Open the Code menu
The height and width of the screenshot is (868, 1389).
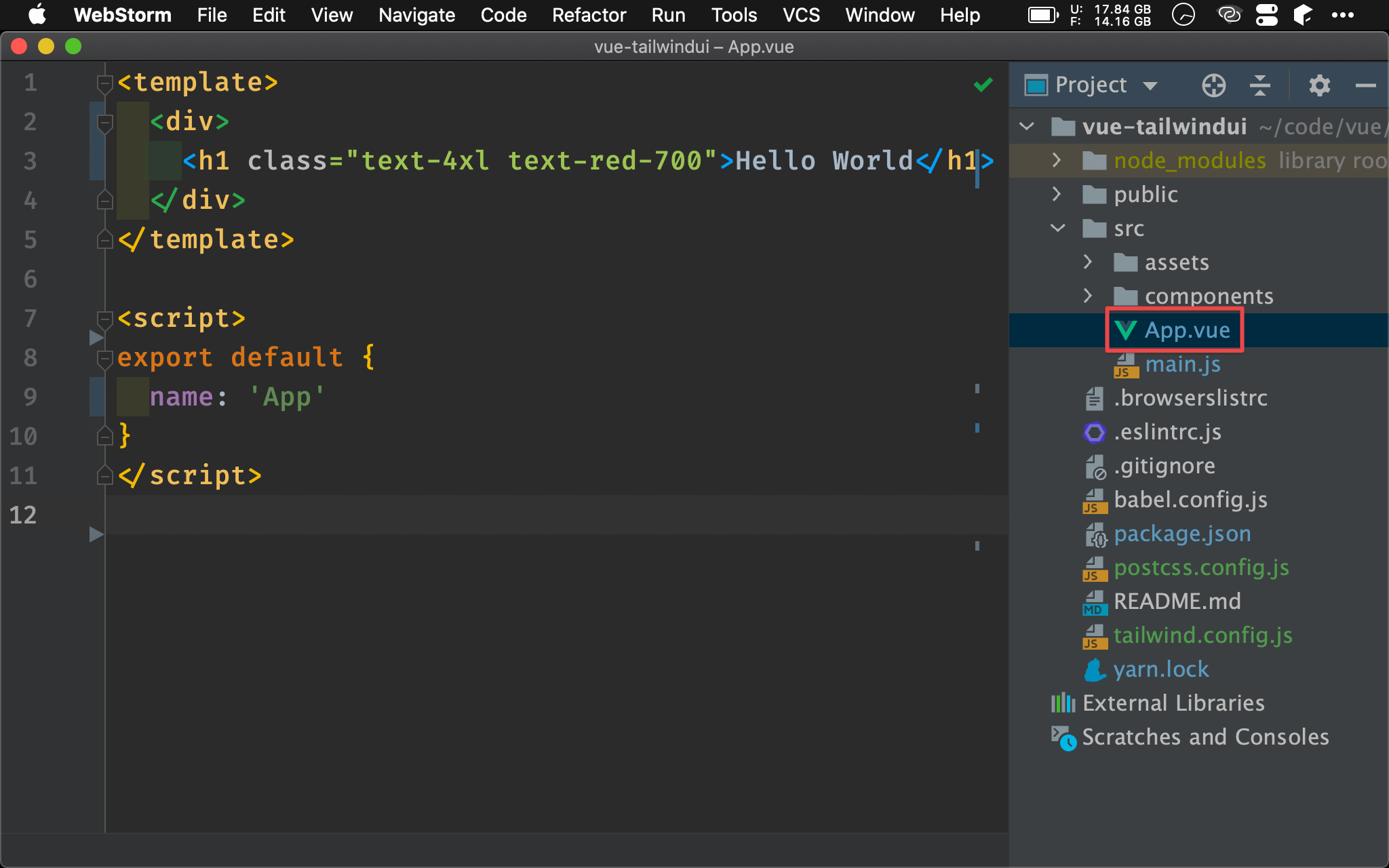[503, 15]
